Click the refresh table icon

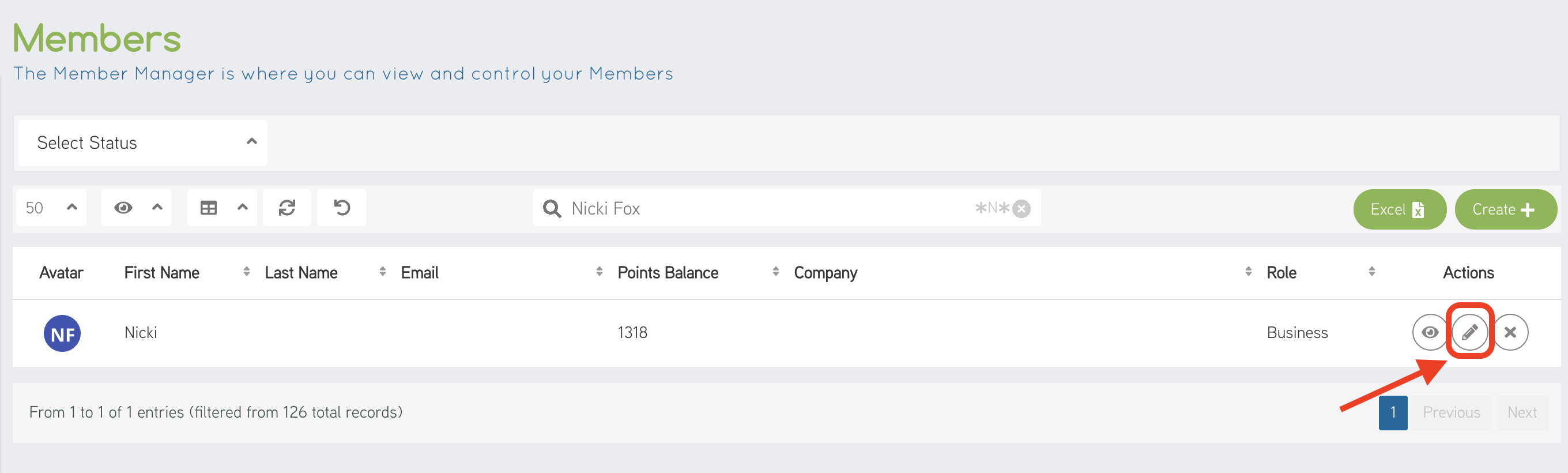(x=287, y=208)
